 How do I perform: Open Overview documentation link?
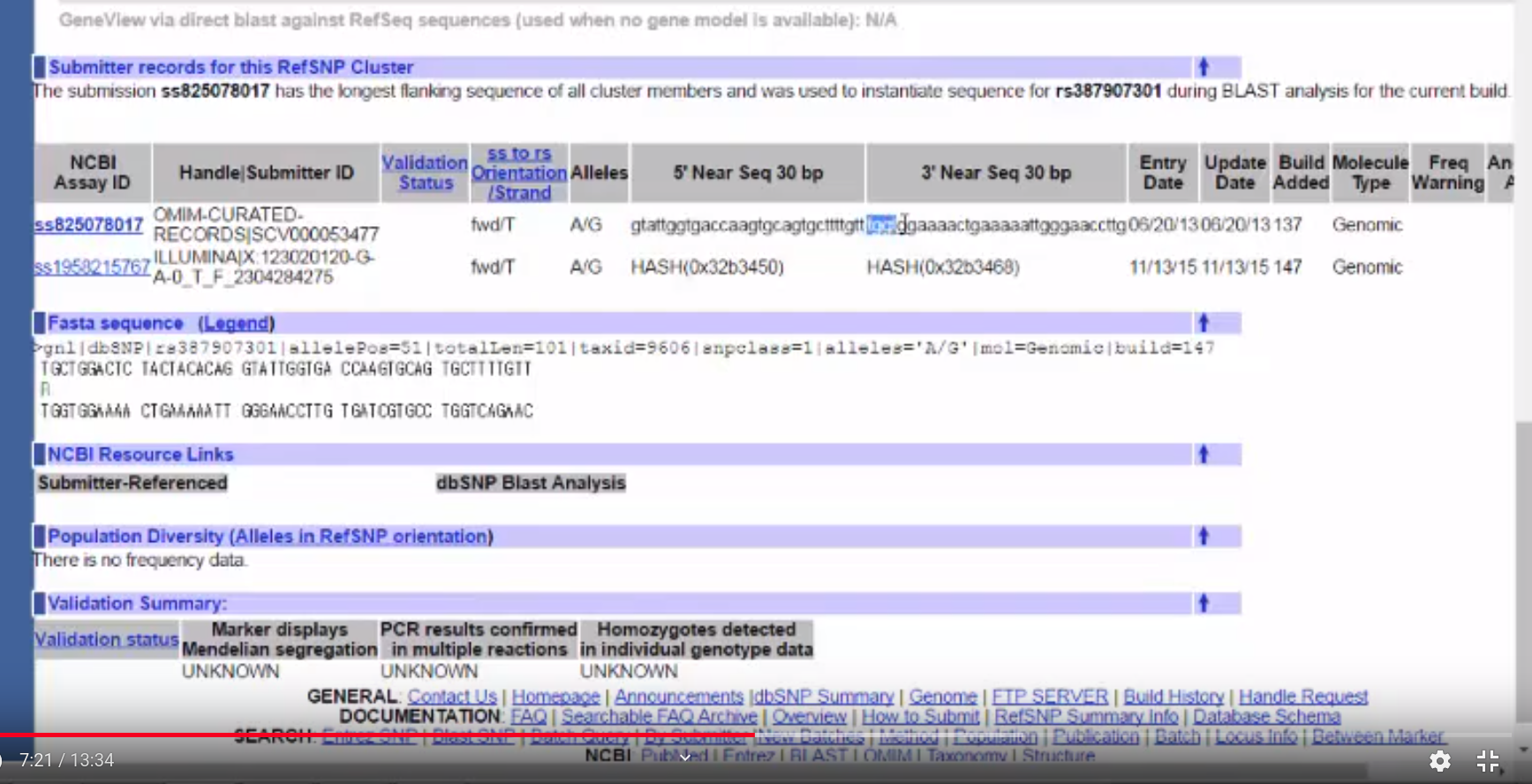click(x=810, y=716)
